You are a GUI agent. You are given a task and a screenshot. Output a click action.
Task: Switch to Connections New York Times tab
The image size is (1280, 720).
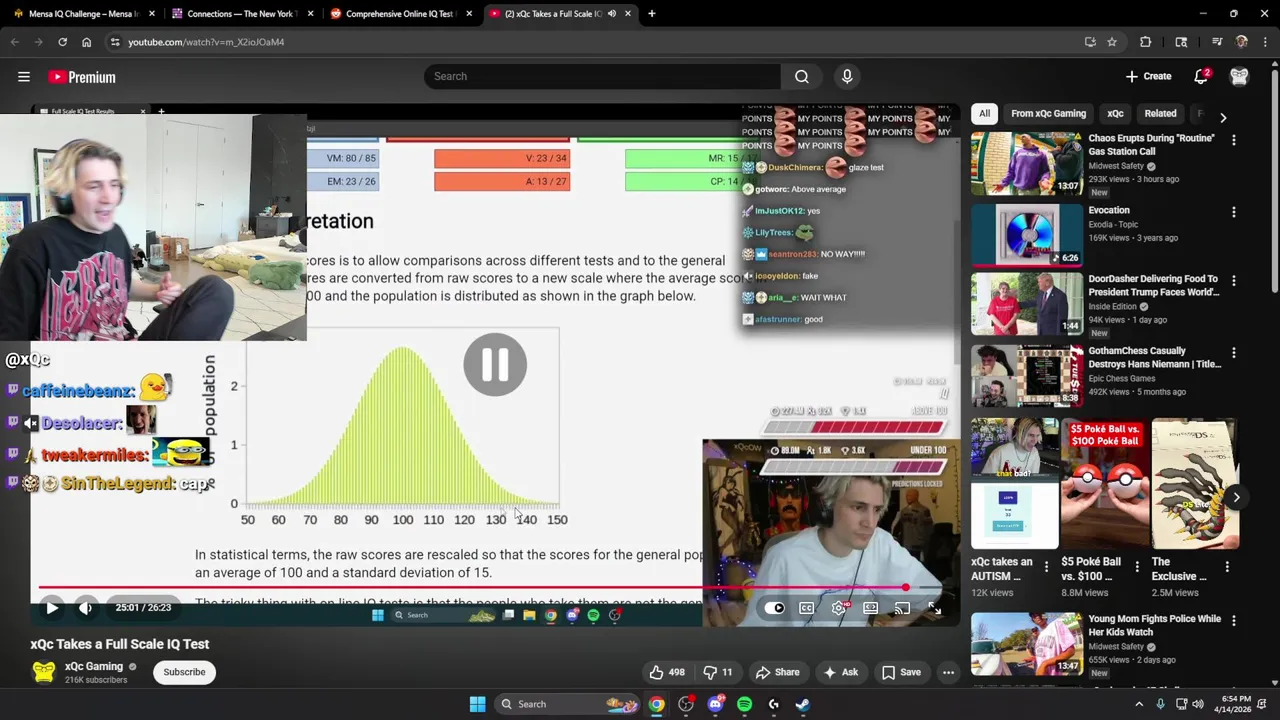click(x=240, y=14)
